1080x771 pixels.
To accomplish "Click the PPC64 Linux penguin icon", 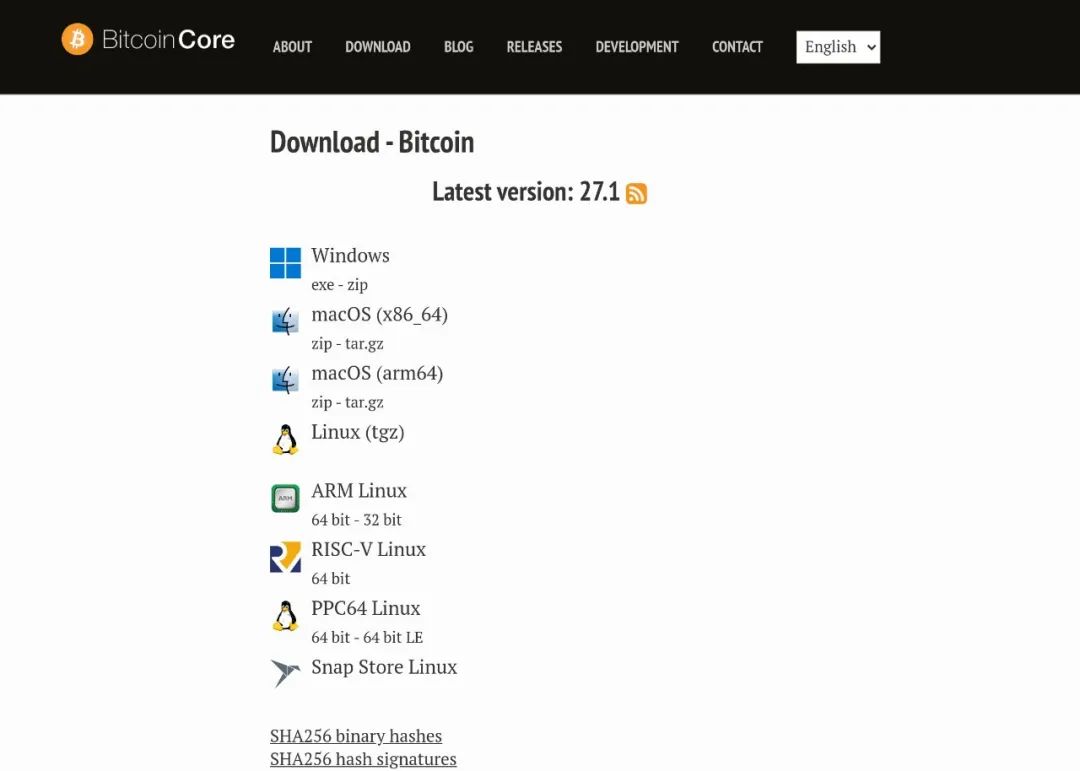I will (285, 616).
